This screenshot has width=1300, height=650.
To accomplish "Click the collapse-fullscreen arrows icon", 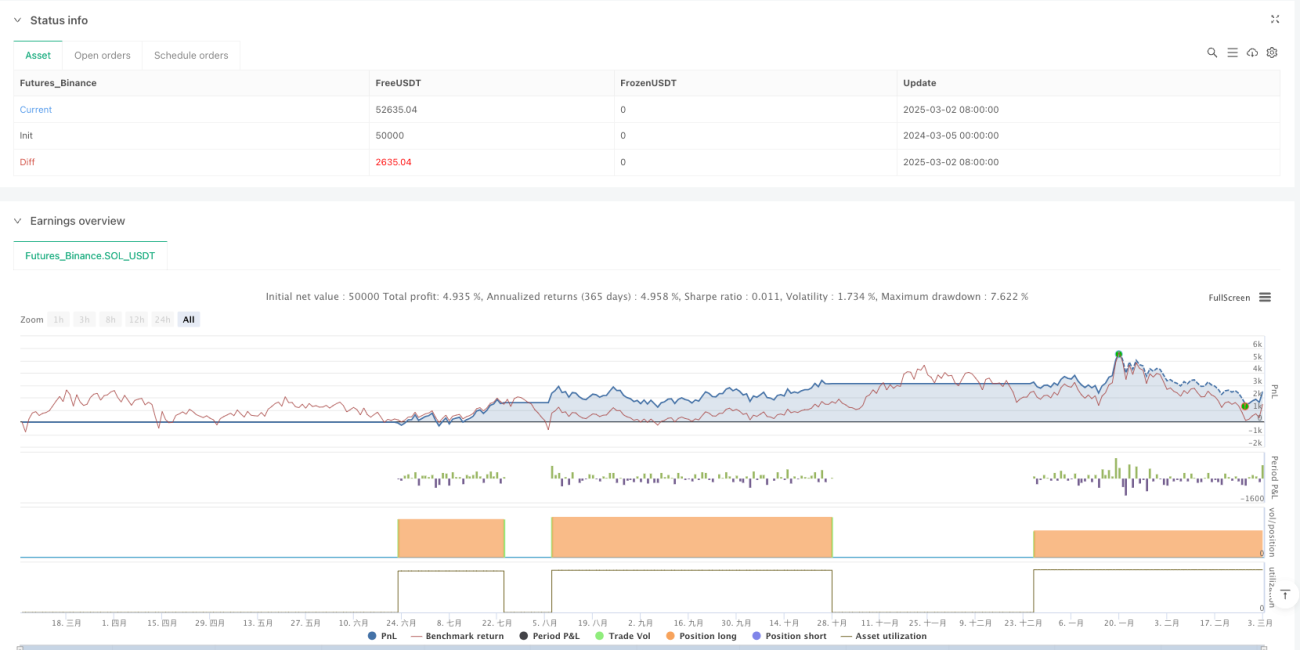I will [1275, 19].
